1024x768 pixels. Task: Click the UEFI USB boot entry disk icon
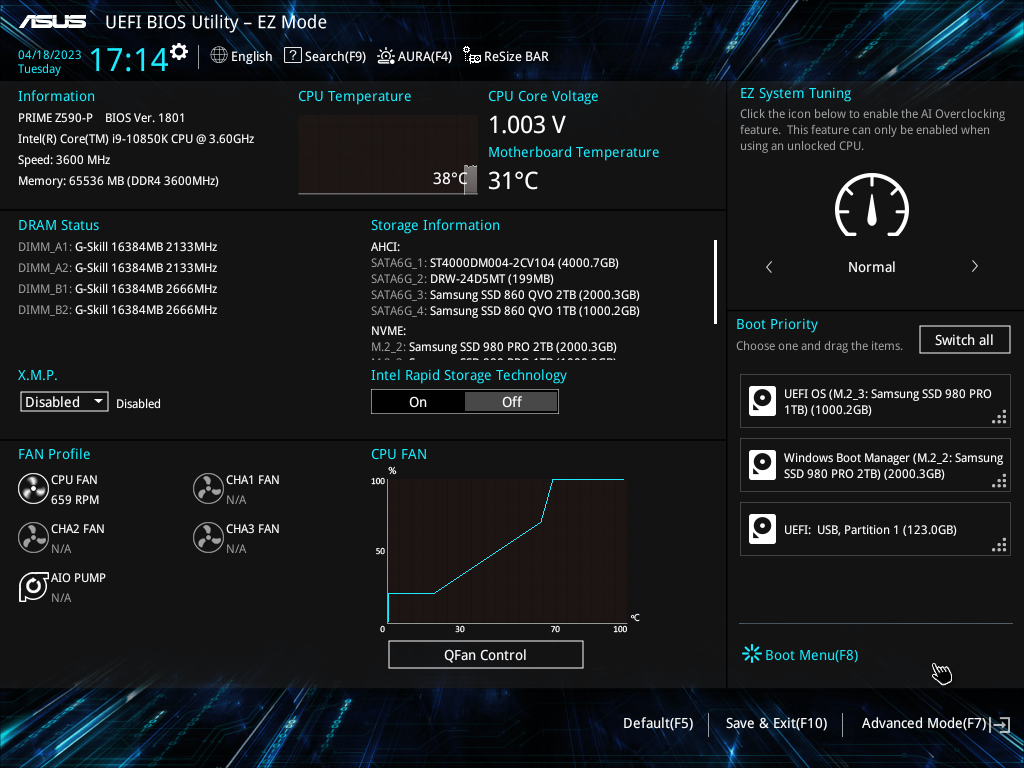pyautogui.click(x=762, y=529)
